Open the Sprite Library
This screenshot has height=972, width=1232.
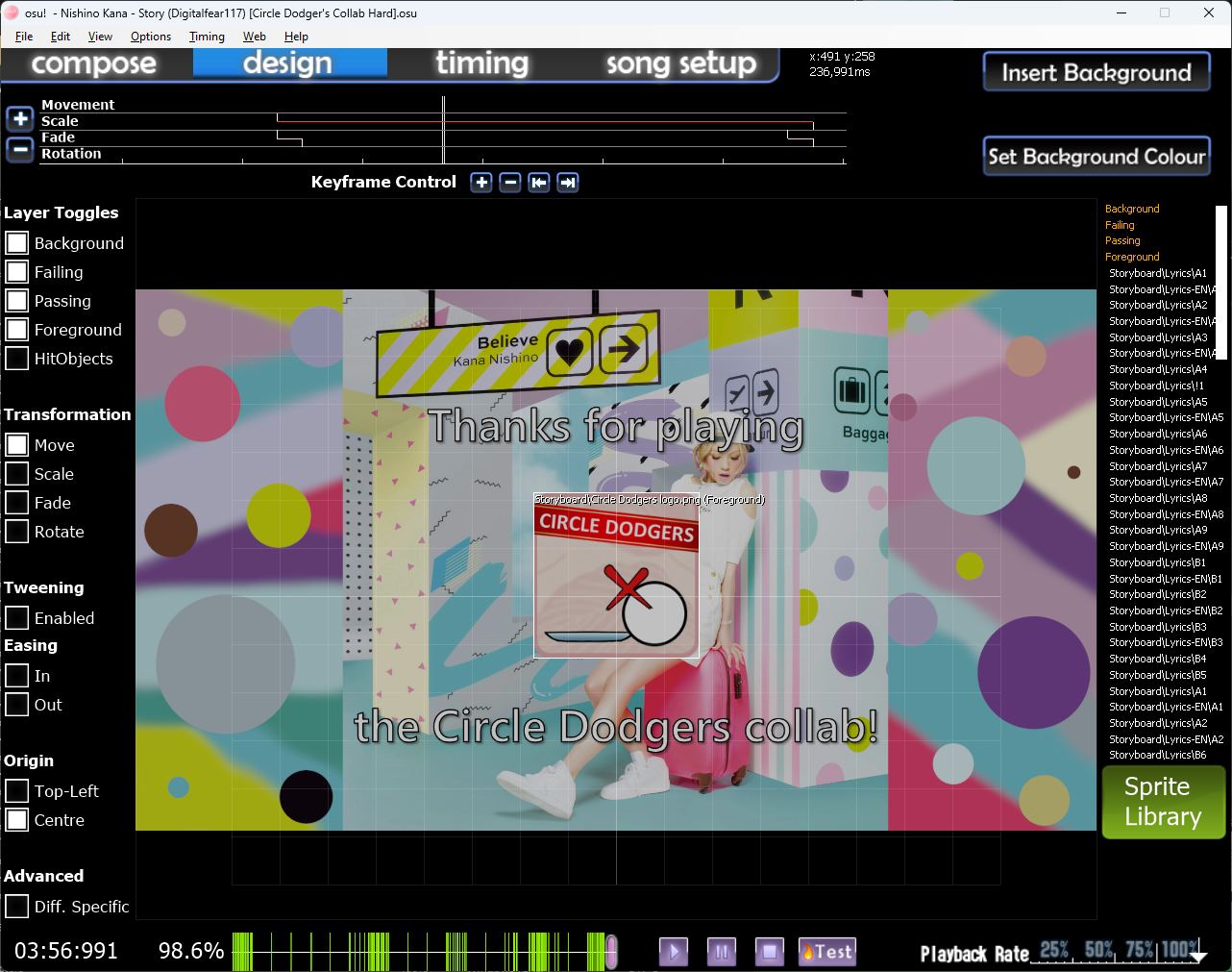1164,802
